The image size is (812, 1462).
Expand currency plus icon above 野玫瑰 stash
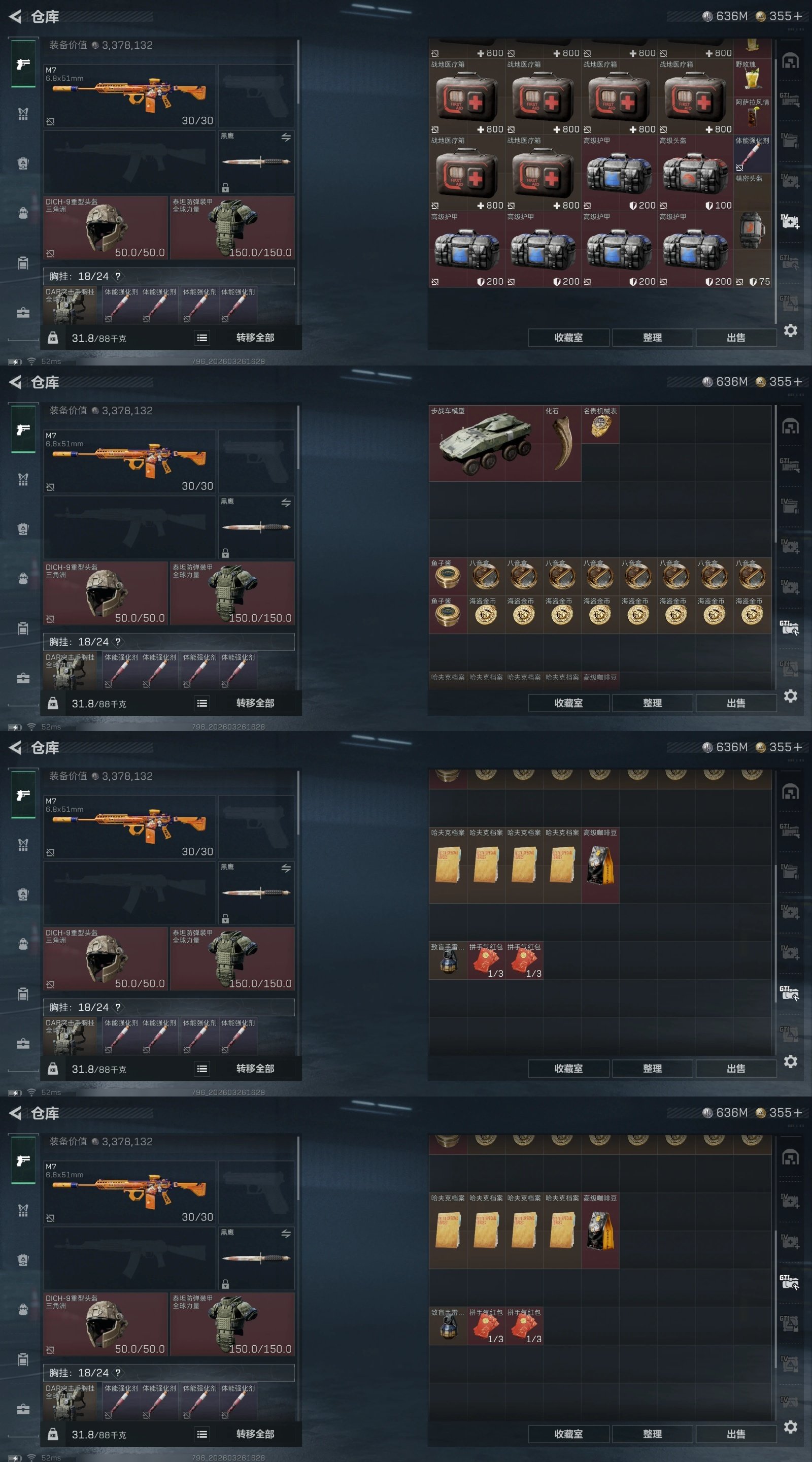pyautogui.click(x=798, y=16)
